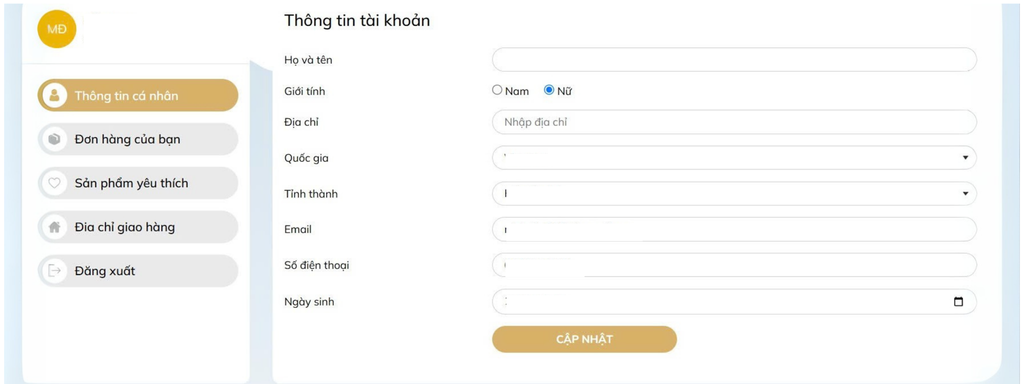Expand the Quốc gia dropdown
Image resolution: width=1024 pixels, height=384 pixels.
[x=734, y=157]
